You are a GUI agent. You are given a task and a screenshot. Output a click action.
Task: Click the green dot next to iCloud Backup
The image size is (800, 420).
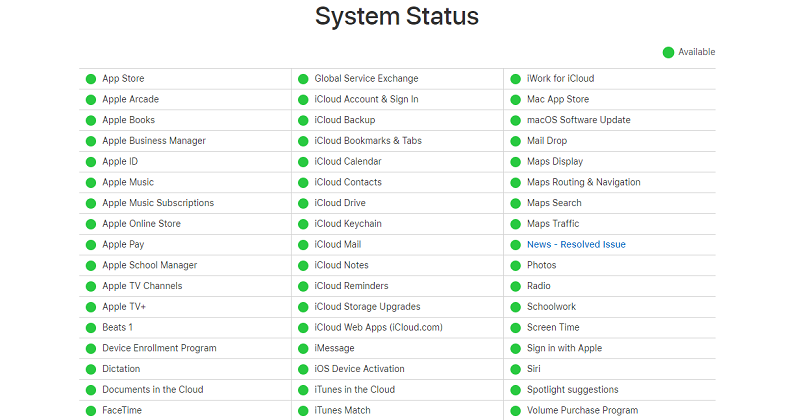[x=303, y=120]
